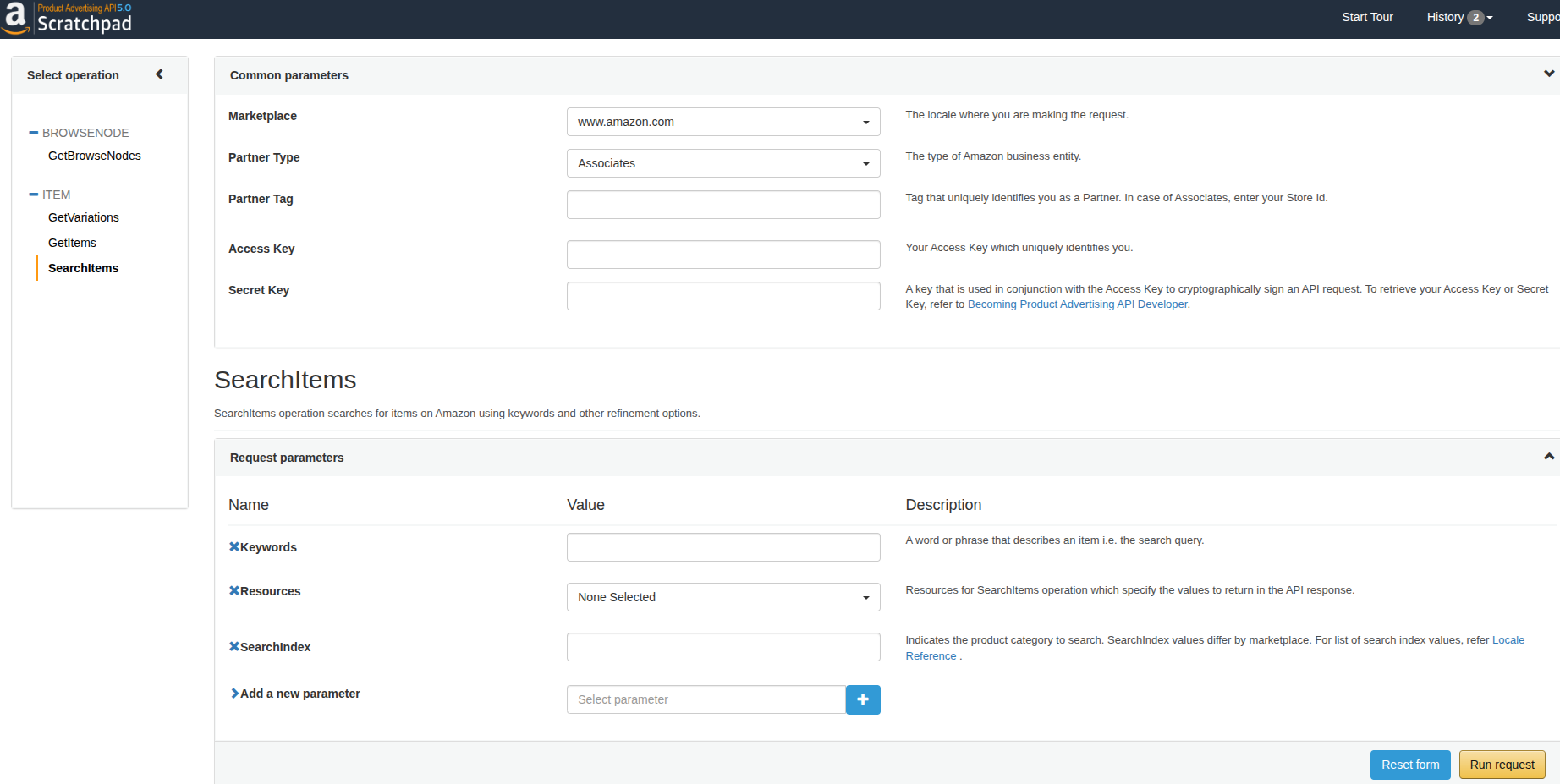The width and height of the screenshot is (1560, 784).
Task: Remove the SearchIndex parameter with X icon
Action: click(x=234, y=646)
